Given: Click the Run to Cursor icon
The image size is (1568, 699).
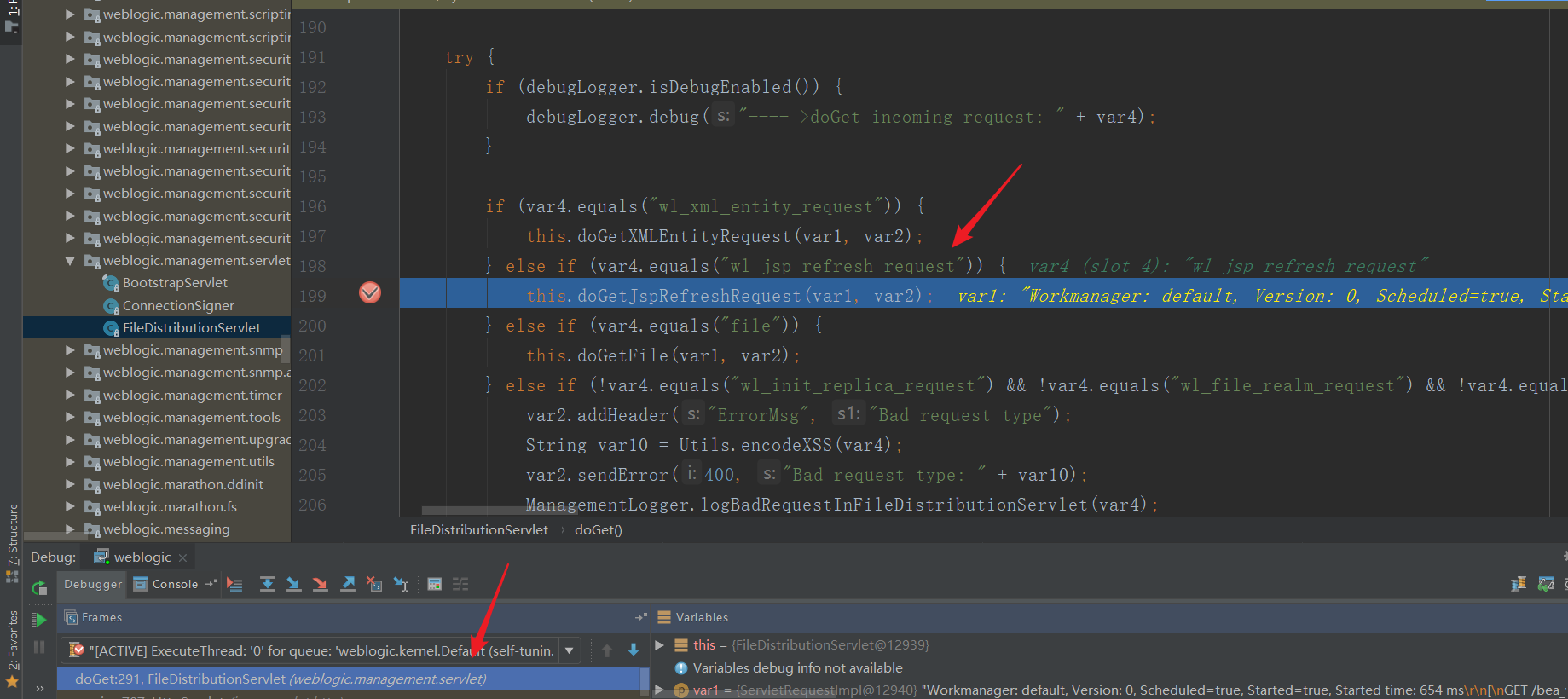Looking at the screenshot, I should click(401, 584).
